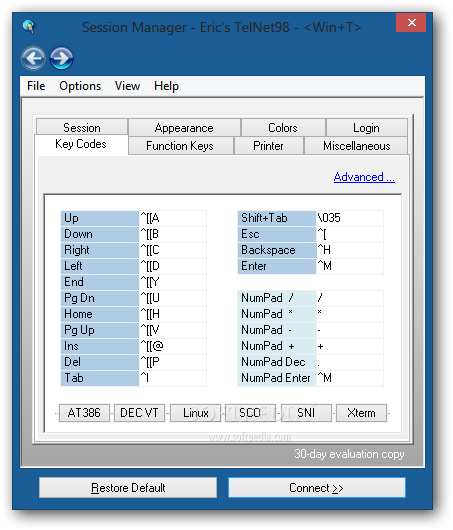Open the Advanced... link
This screenshot has height=530, width=453.
click(364, 177)
